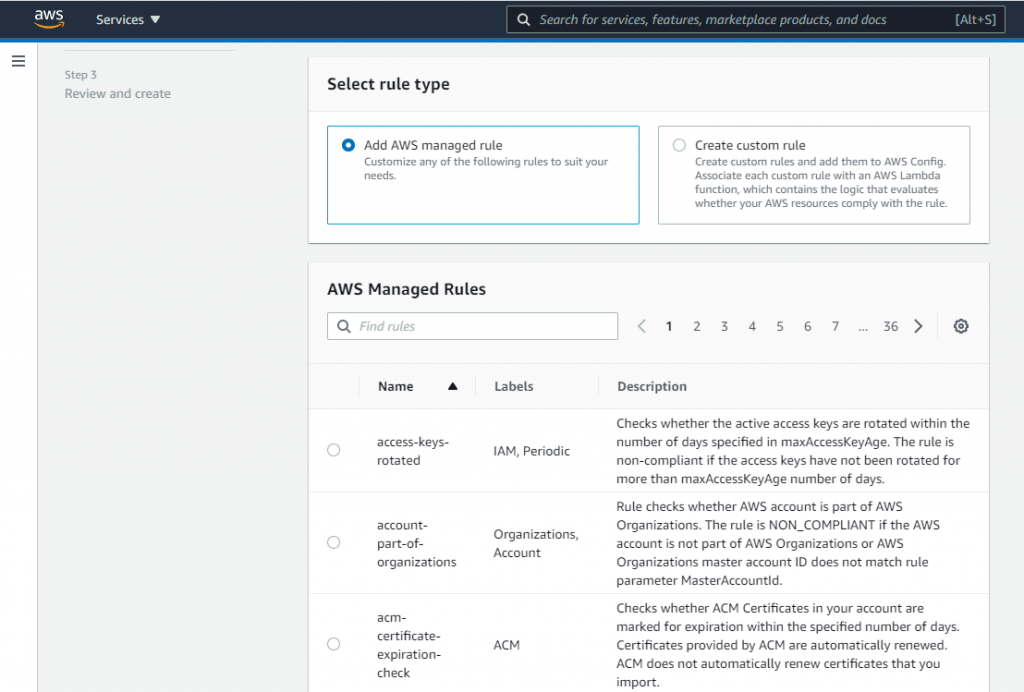
Task: Open the Services dropdown menu
Action: pyautogui.click(x=127, y=19)
